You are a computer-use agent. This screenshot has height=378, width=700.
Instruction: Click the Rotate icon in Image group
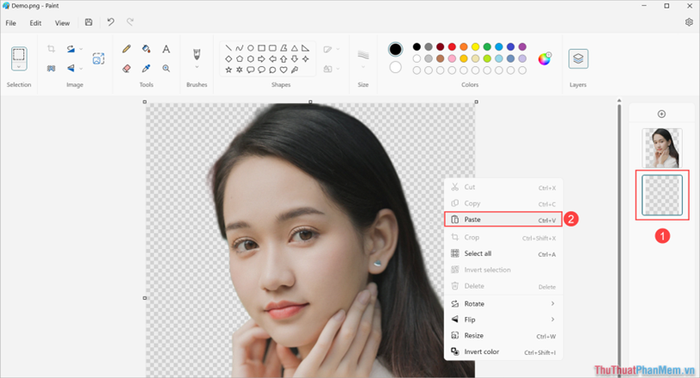pyautogui.click(x=71, y=49)
